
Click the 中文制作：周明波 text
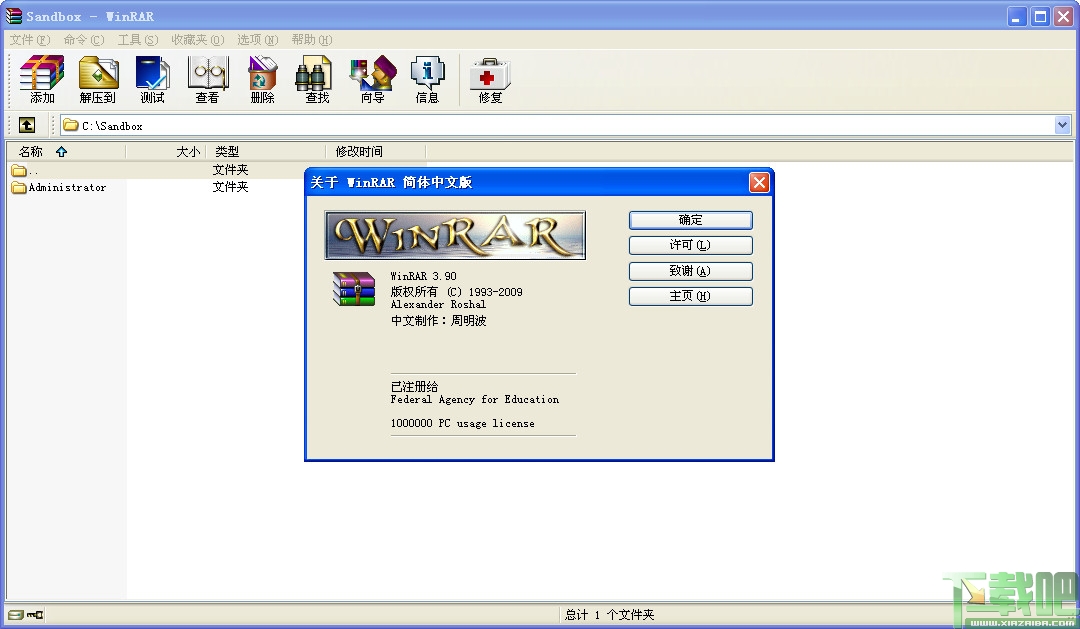[439, 320]
